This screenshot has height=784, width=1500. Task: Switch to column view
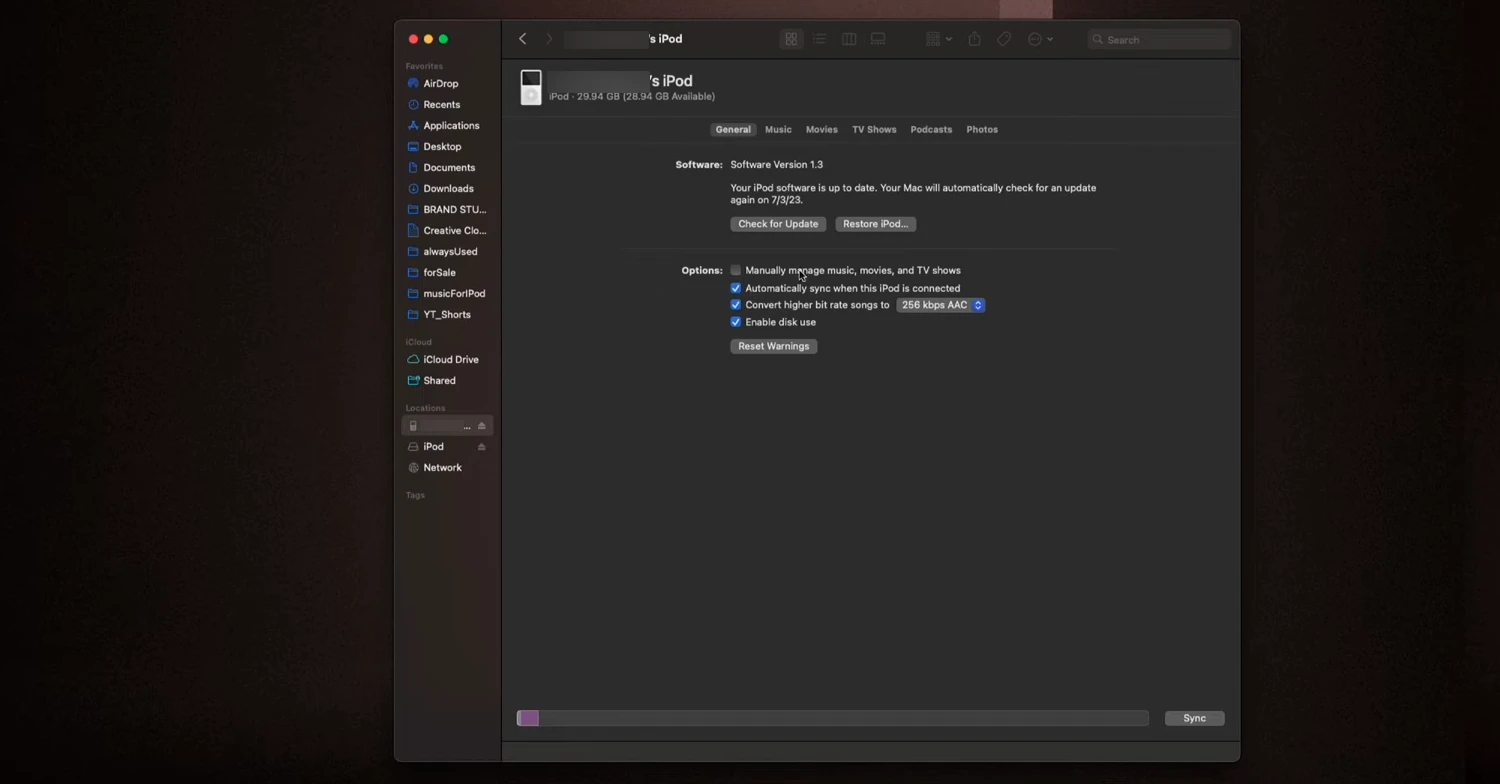pyautogui.click(x=849, y=39)
